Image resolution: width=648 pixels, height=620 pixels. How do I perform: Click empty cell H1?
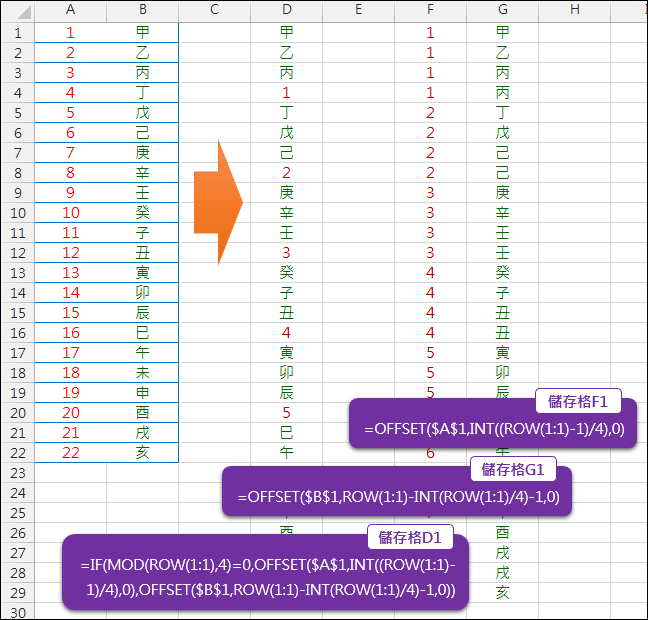(574, 33)
